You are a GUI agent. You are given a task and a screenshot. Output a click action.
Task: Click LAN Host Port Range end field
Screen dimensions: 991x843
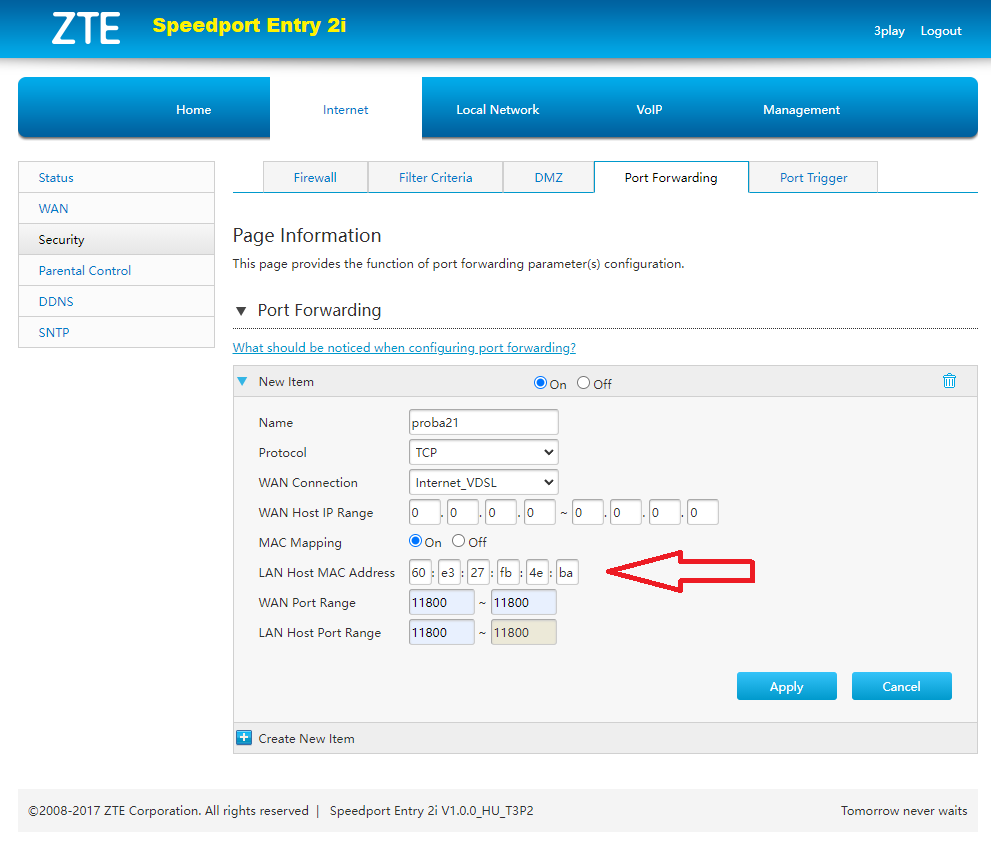(524, 633)
